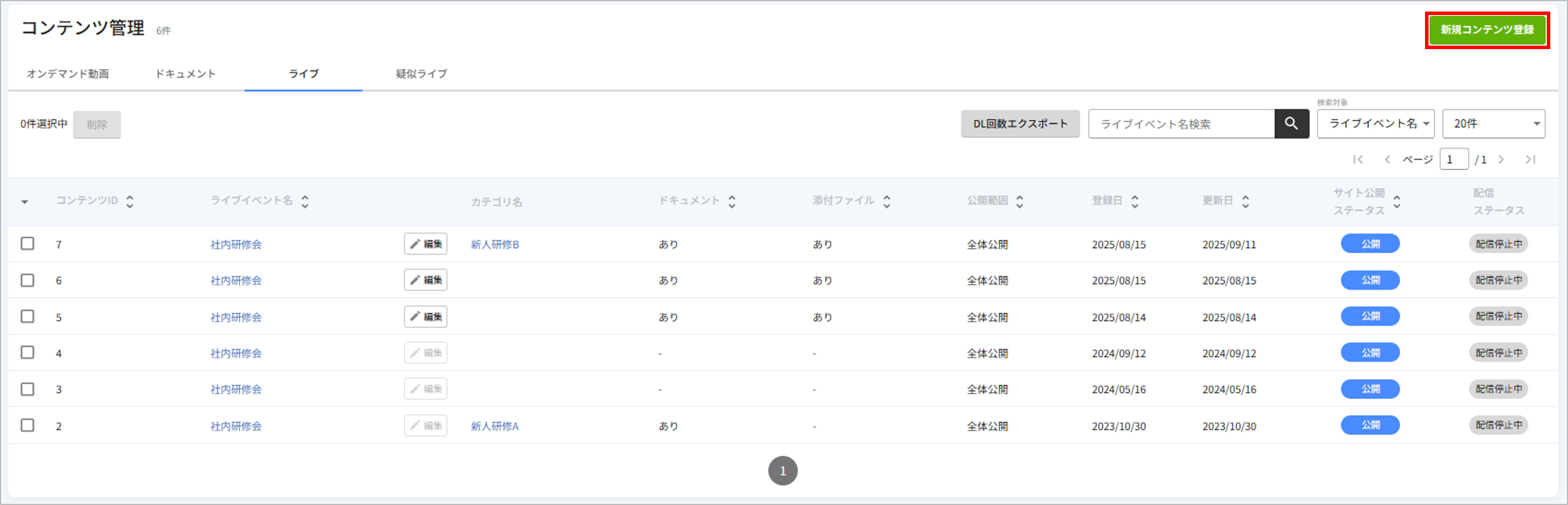Open 社内研修会 link for ID 2
1568x505 pixels.
pos(236,426)
